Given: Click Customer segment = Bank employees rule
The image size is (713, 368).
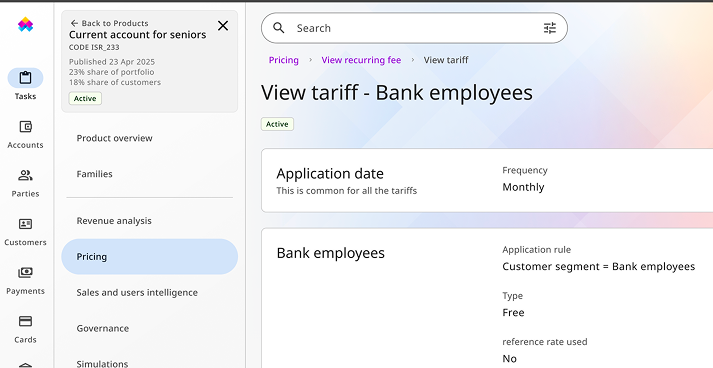Looking at the screenshot, I should coord(598,267).
